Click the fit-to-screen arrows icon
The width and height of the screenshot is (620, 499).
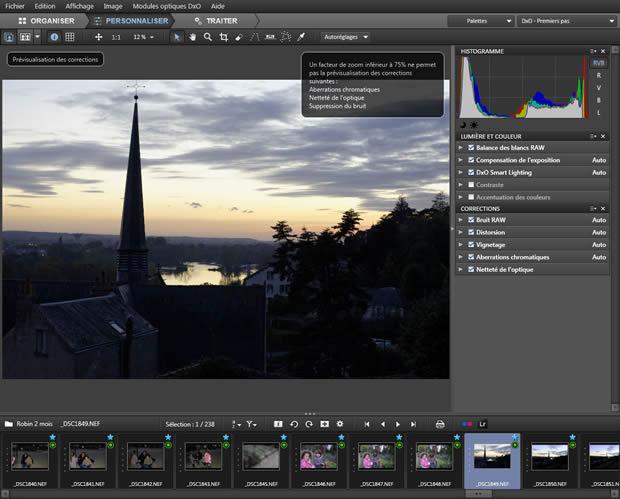[98, 37]
